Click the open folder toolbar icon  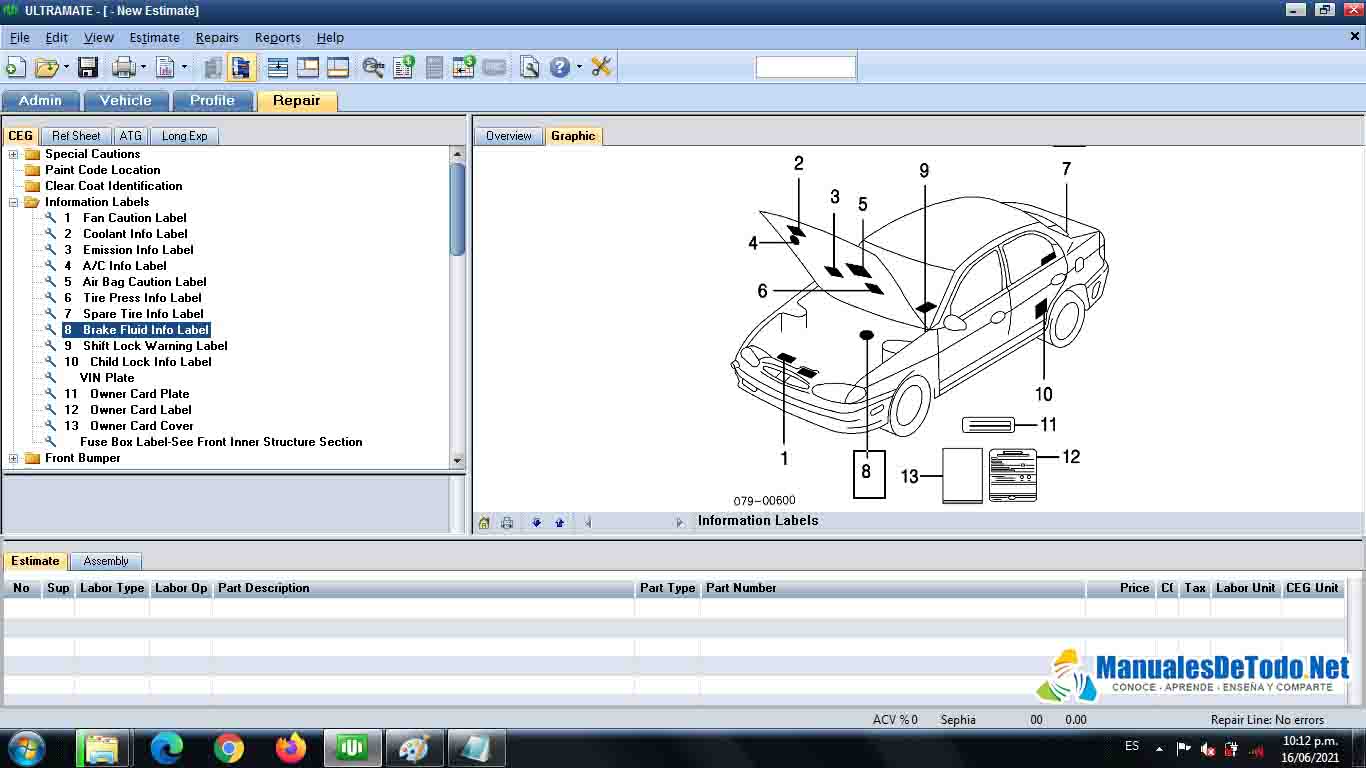tap(46, 67)
